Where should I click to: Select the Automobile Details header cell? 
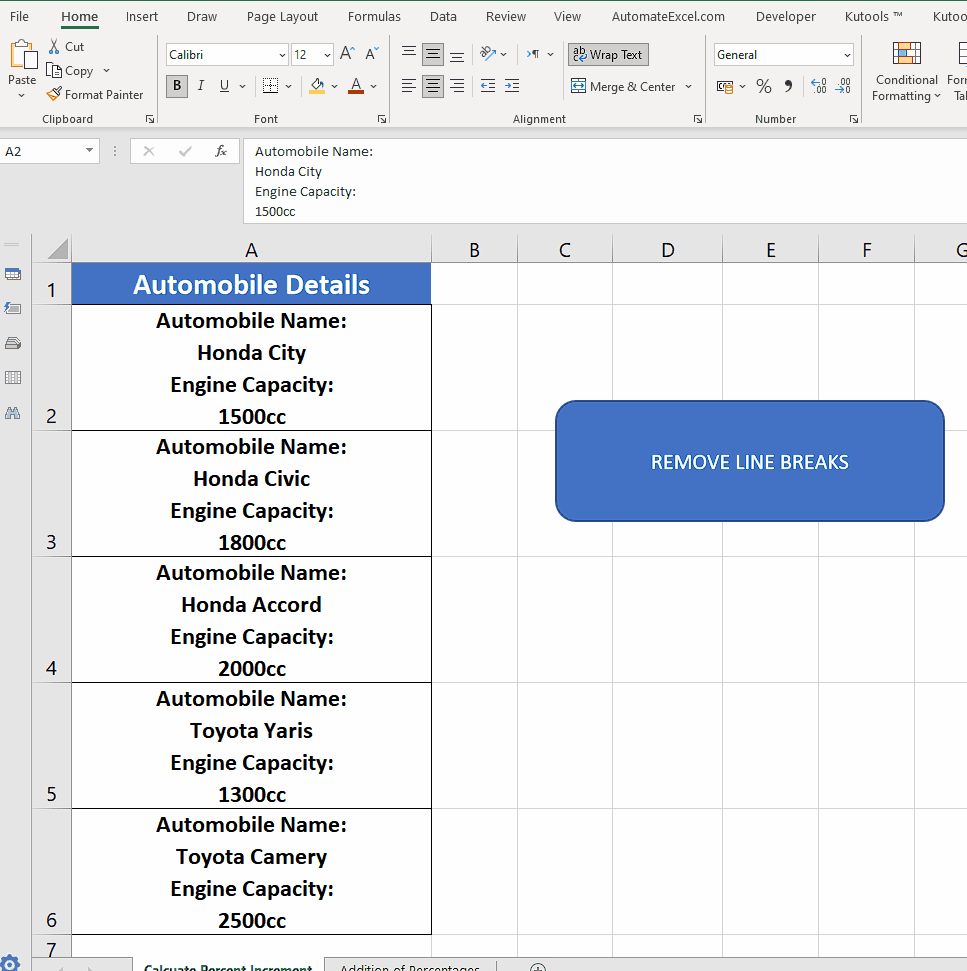tap(251, 284)
